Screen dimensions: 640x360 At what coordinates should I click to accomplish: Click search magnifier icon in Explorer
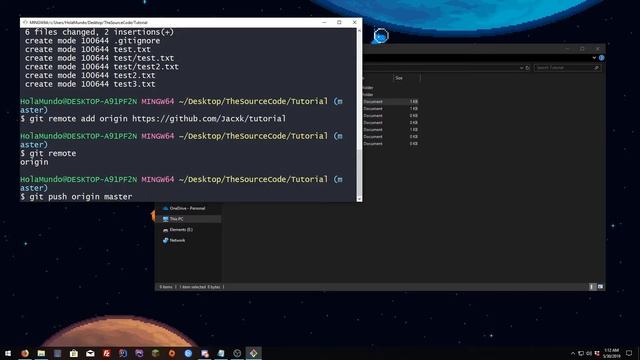pyautogui.click(x=597, y=68)
